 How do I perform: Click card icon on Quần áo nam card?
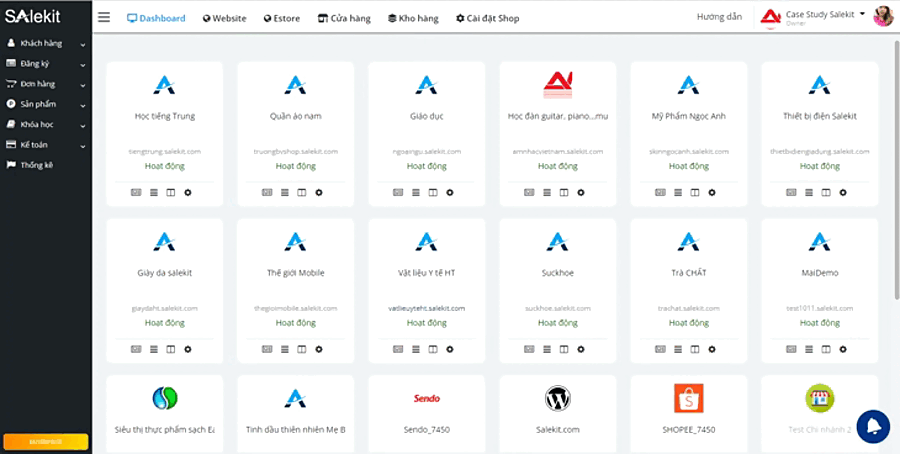click(267, 192)
